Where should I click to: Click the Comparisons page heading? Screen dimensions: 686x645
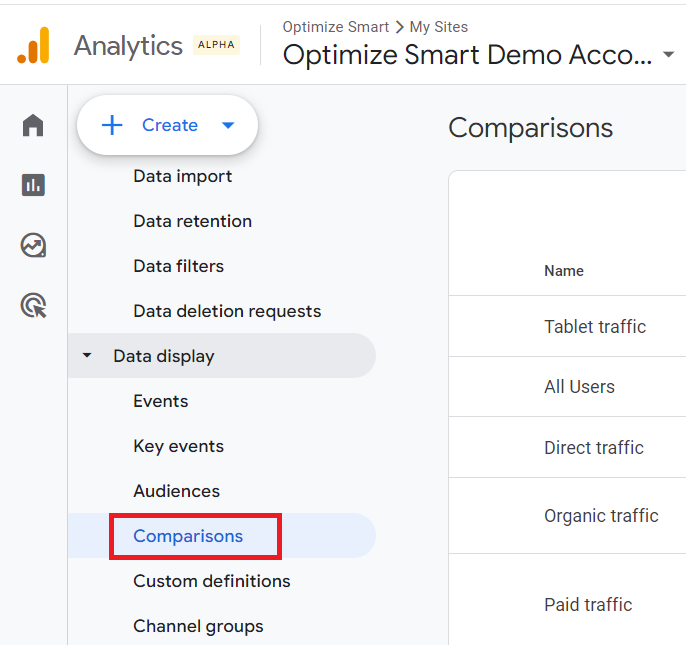[530, 128]
